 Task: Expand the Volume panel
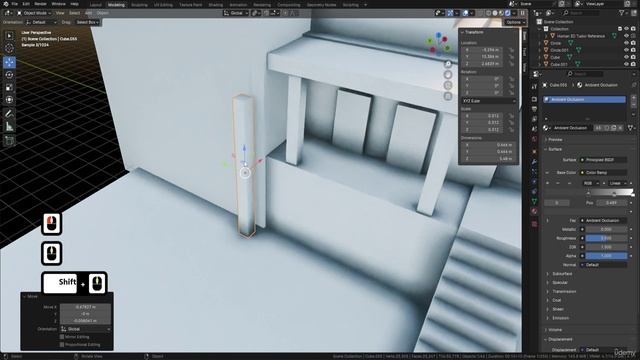click(554, 330)
